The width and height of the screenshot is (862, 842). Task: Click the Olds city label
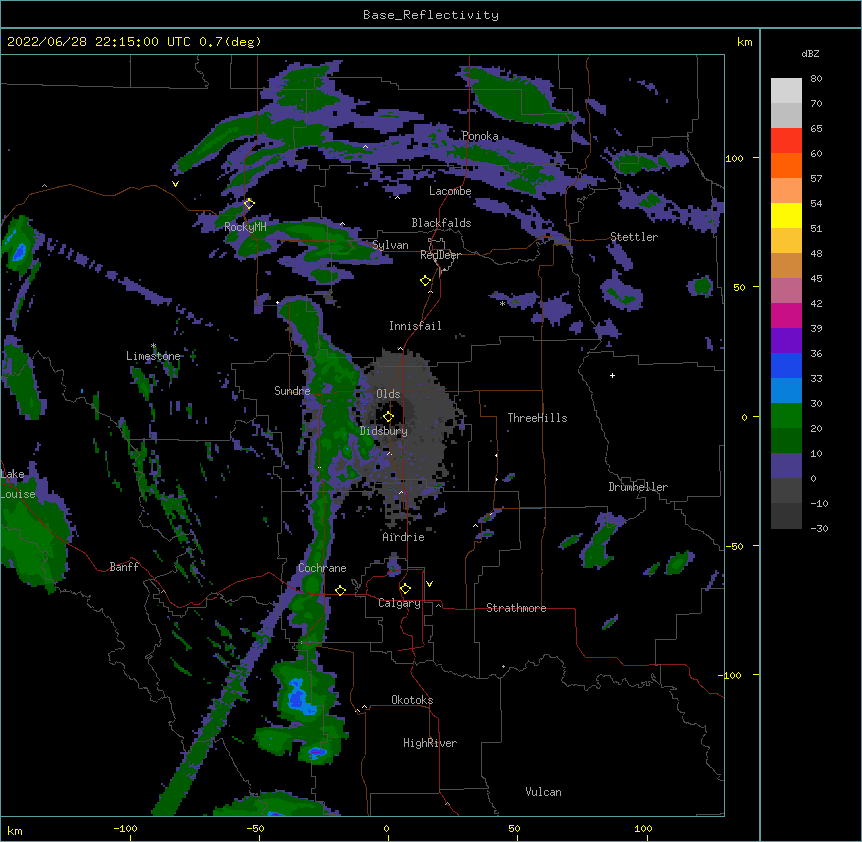[388, 394]
